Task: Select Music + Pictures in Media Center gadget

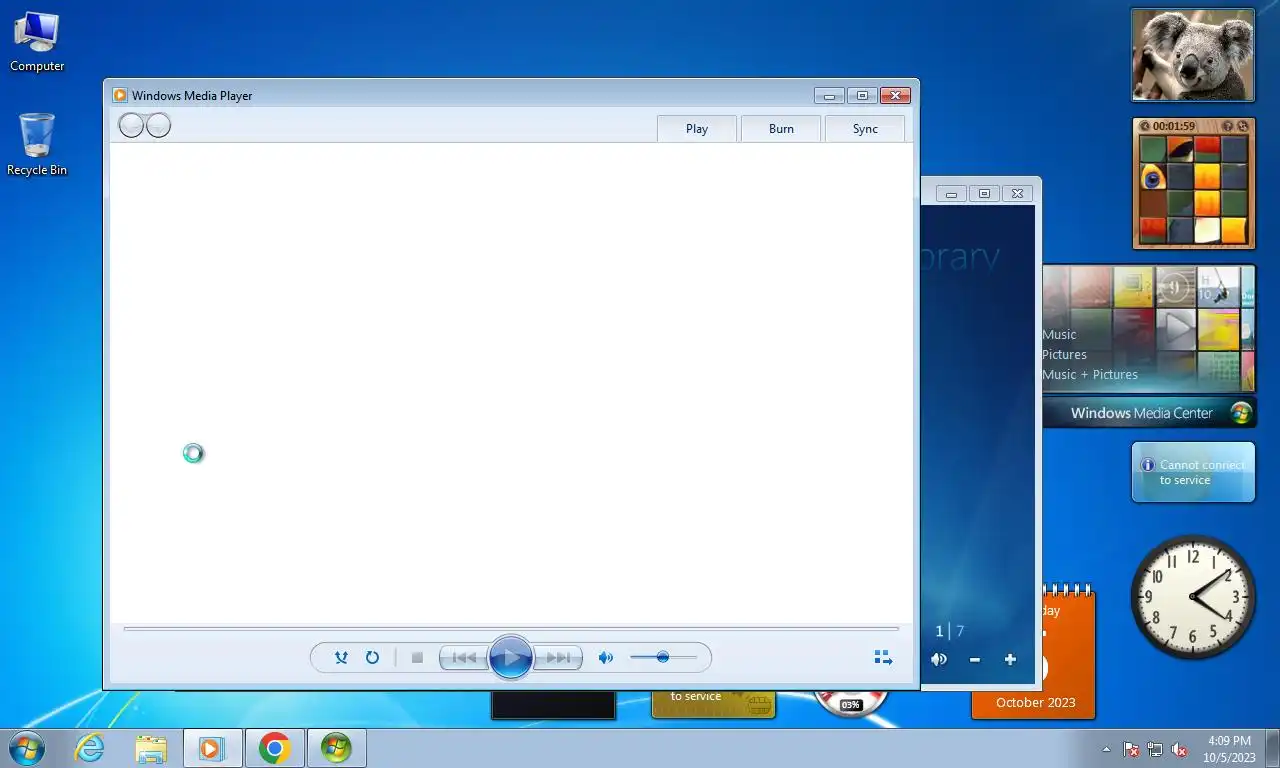Action: (x=1090, y=375)
